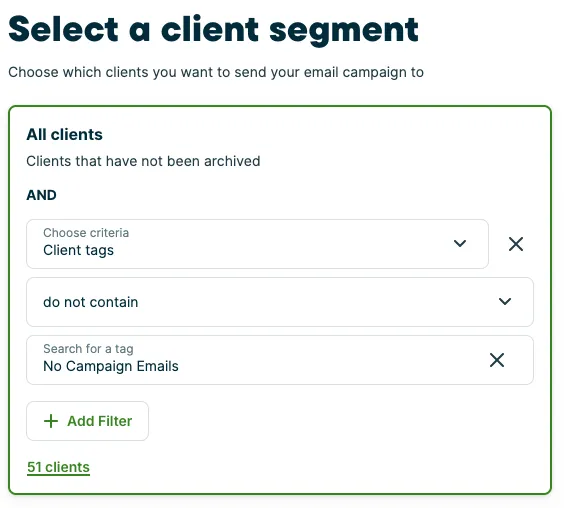Click the Add Filter button

[87, 421]
